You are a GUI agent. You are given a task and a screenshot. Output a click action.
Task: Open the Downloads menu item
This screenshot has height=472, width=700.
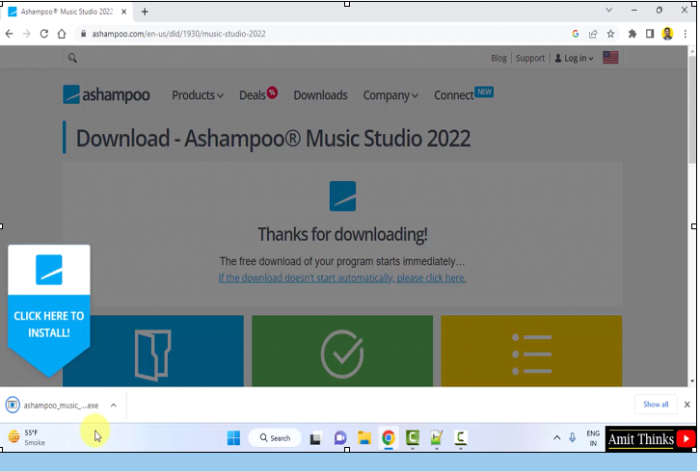coord(320,95)
